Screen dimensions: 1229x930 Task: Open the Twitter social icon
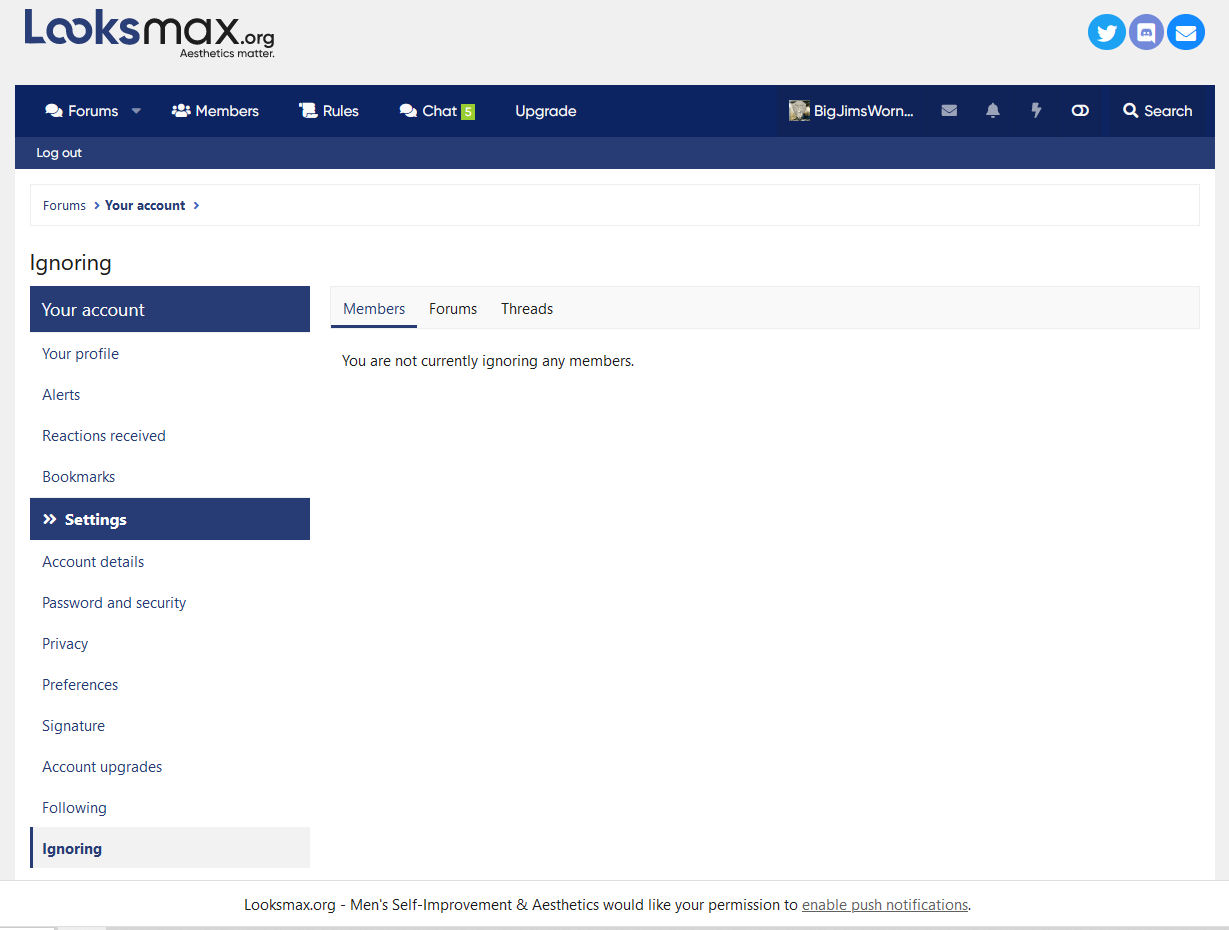tap(1106, 33)
